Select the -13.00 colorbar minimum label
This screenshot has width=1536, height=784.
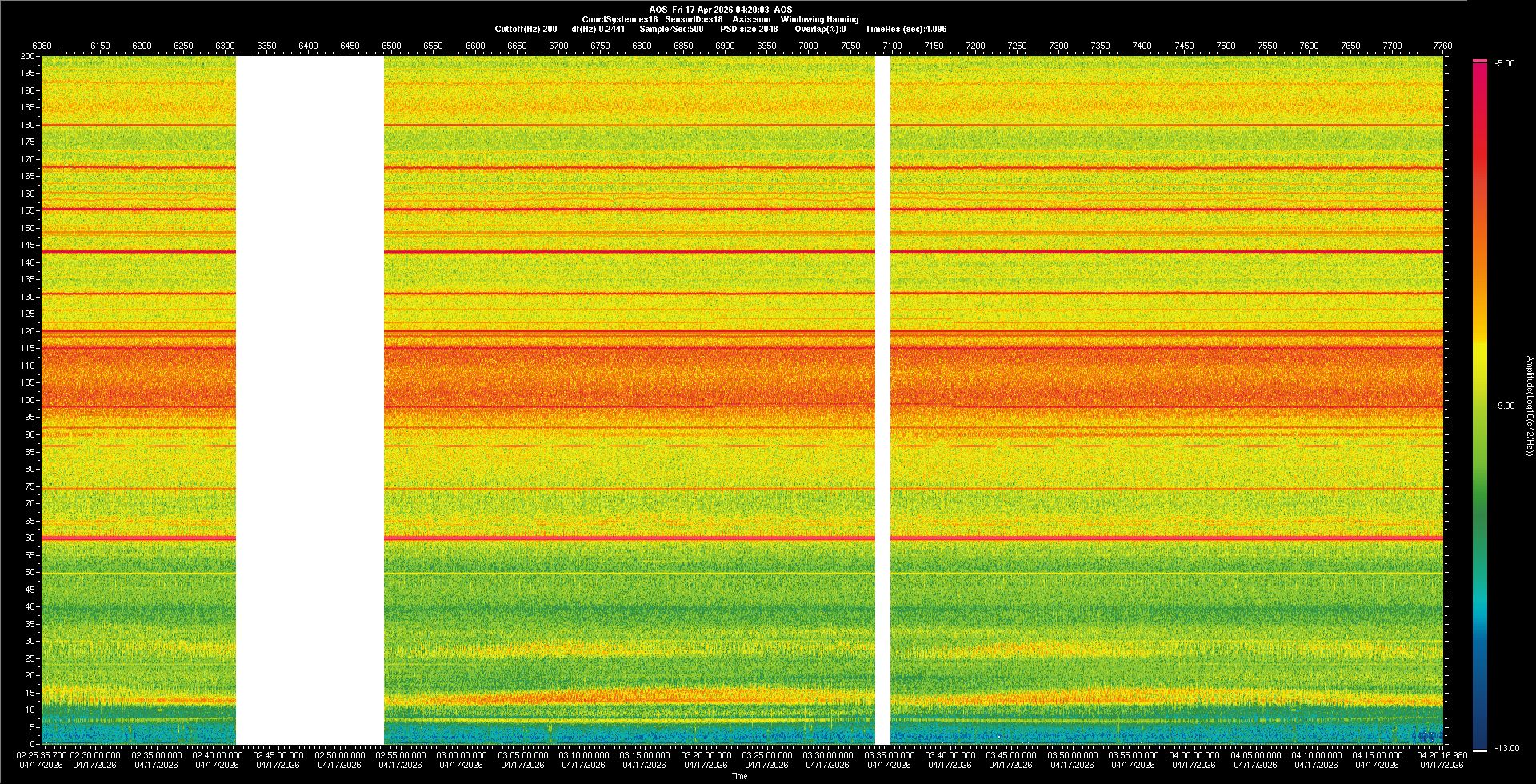(1507, 749)
